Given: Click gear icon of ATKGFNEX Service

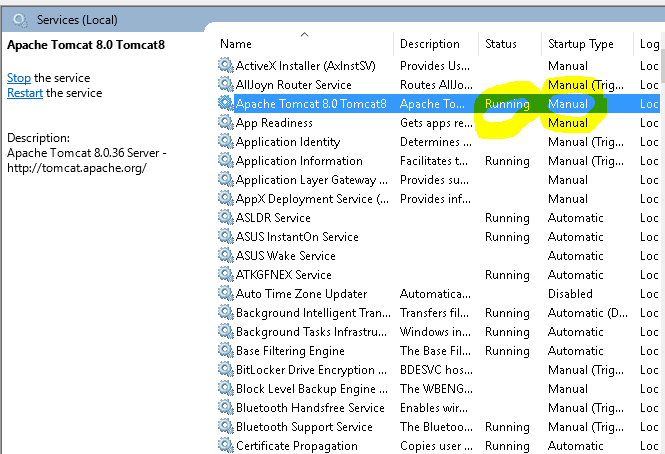Looking at the screenshot, I should (x=226, y=275).
